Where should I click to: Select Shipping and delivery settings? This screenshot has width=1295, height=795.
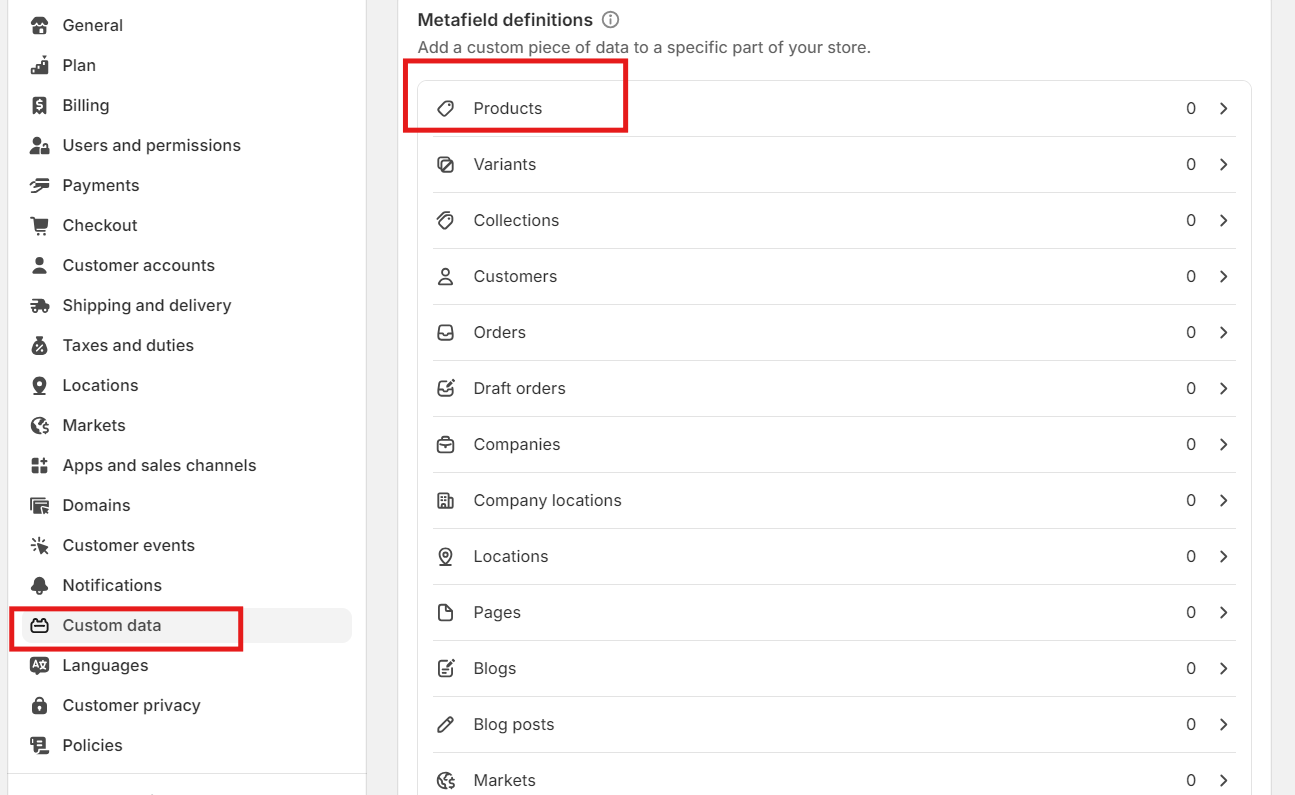(187, 305)
